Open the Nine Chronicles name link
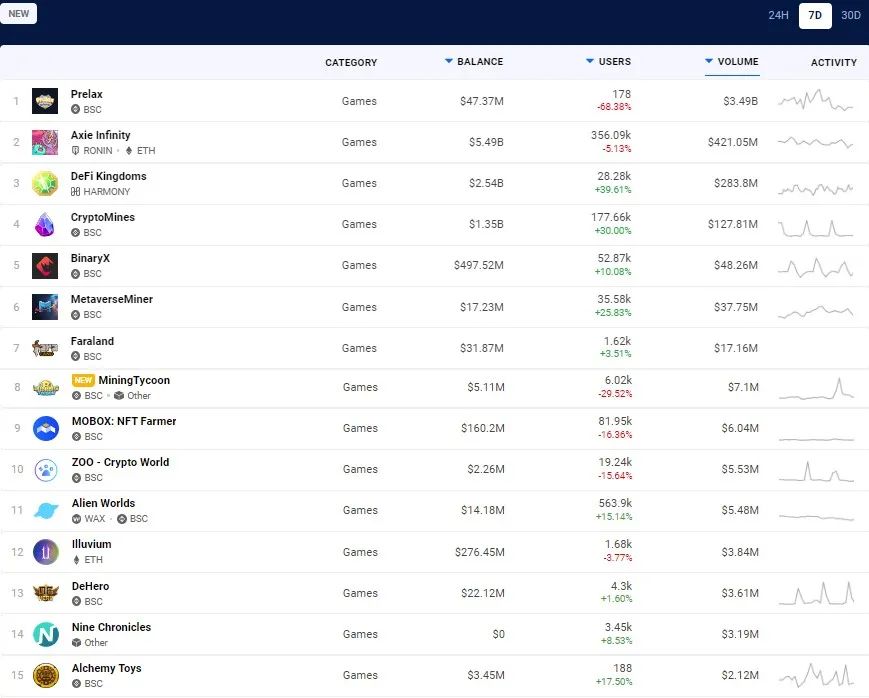869x698 pixels. [x=111, y=627]
